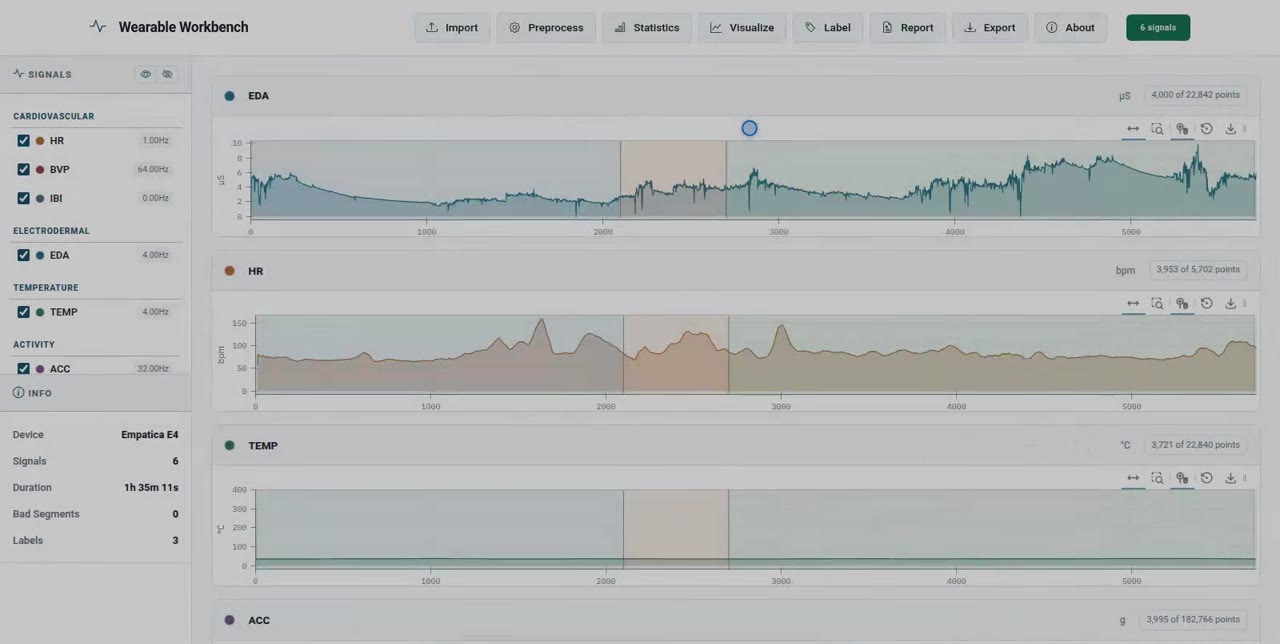Screen dimensions: 1280x644
Task: Select the orange labeled segment in HR chart
Action: pos(676,353)
